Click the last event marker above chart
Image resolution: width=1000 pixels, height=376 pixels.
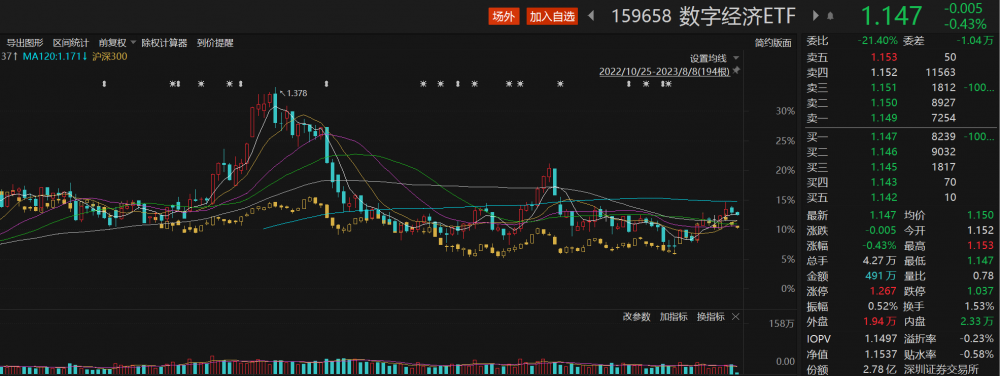668,84
